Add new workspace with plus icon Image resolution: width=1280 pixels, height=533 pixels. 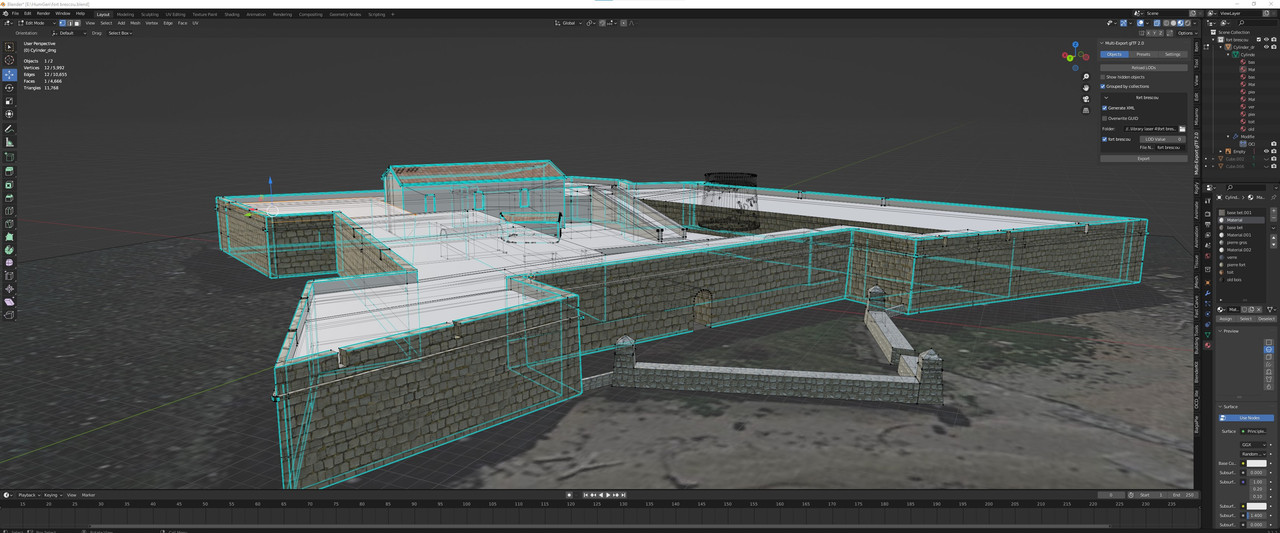[x=393, y=14]
